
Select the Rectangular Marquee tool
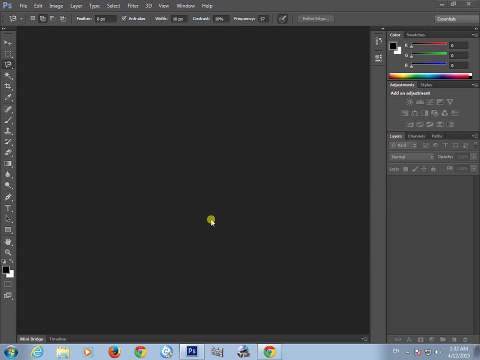coord(8,54)
